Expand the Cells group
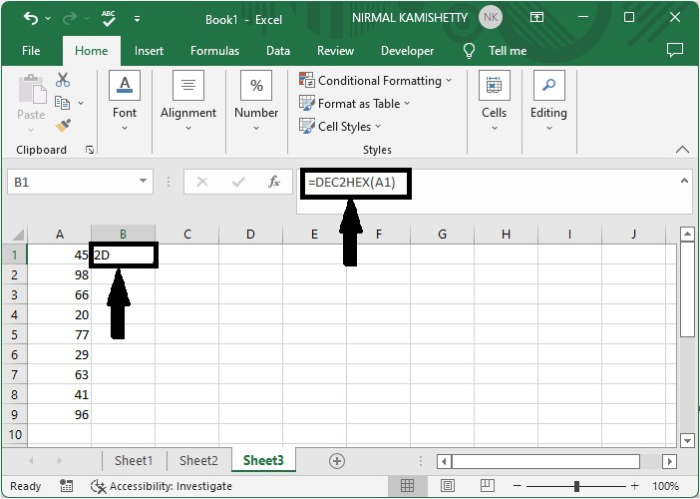 (x=494, y=102)
